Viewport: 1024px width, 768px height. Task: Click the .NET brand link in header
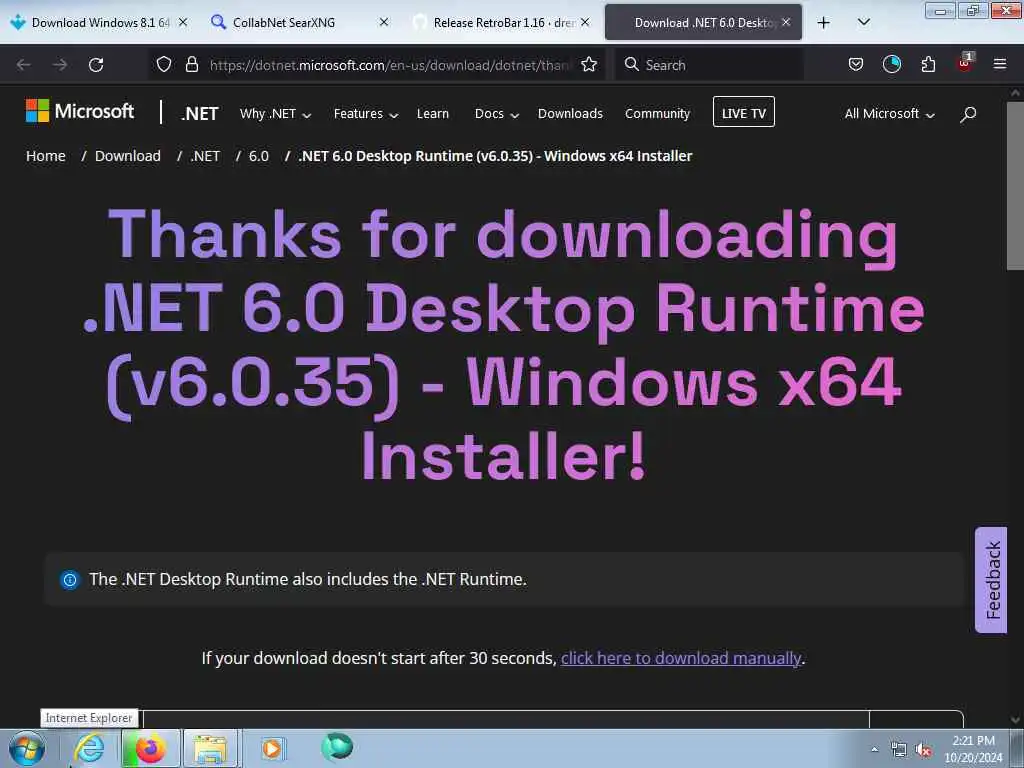[x=200, y=114]
